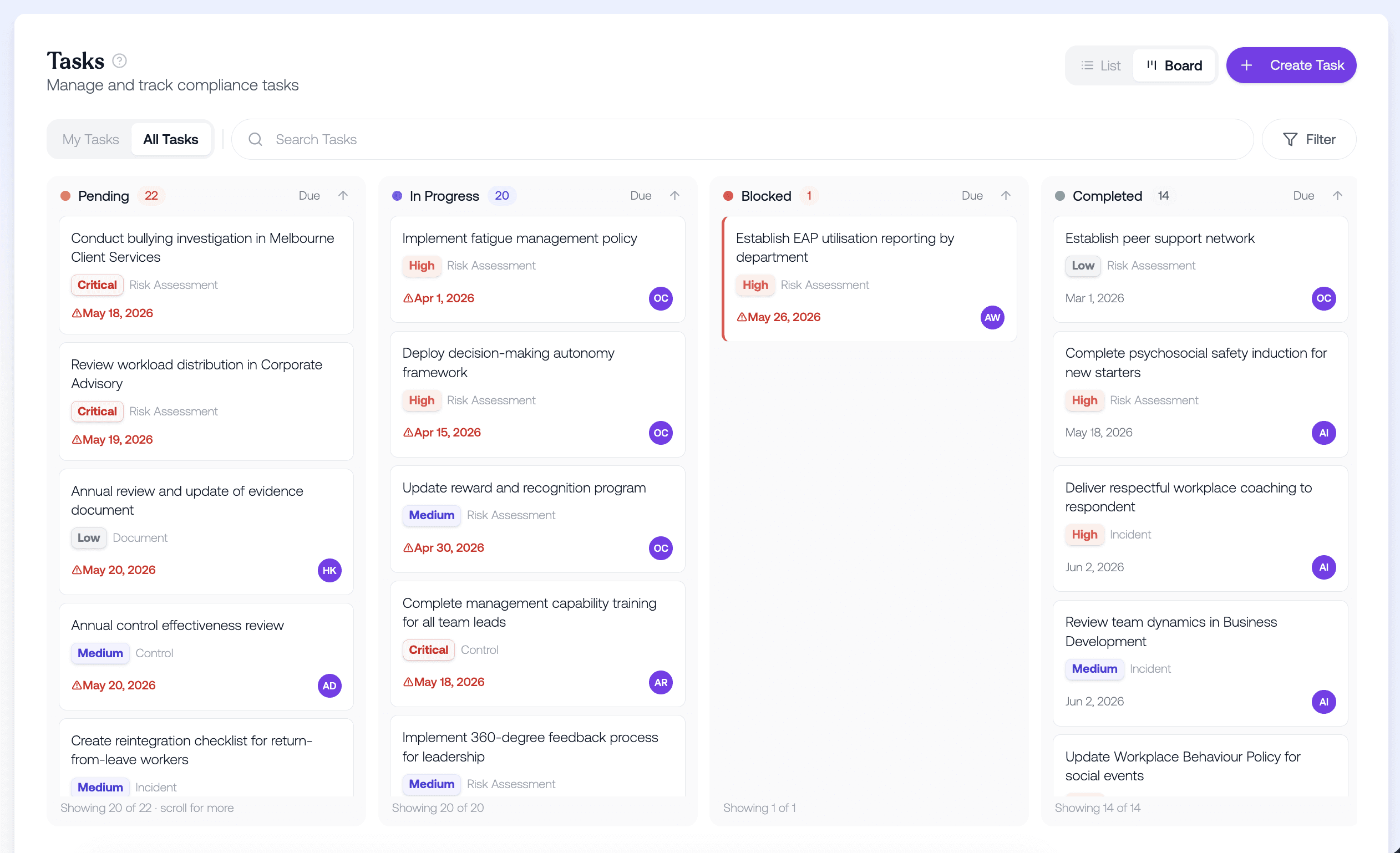
Task: Open 'Review team dynamics in Business Development'
Action: pos(1200,663)
